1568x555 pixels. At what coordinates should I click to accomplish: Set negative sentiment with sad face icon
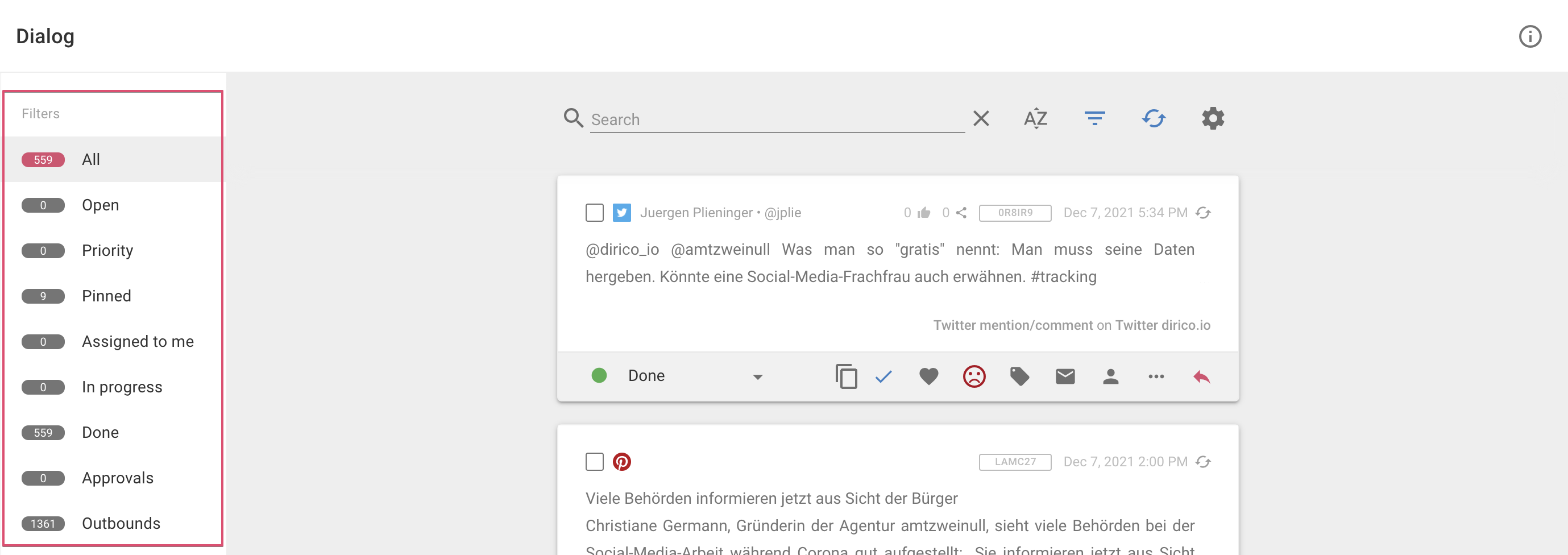point(974,376)
